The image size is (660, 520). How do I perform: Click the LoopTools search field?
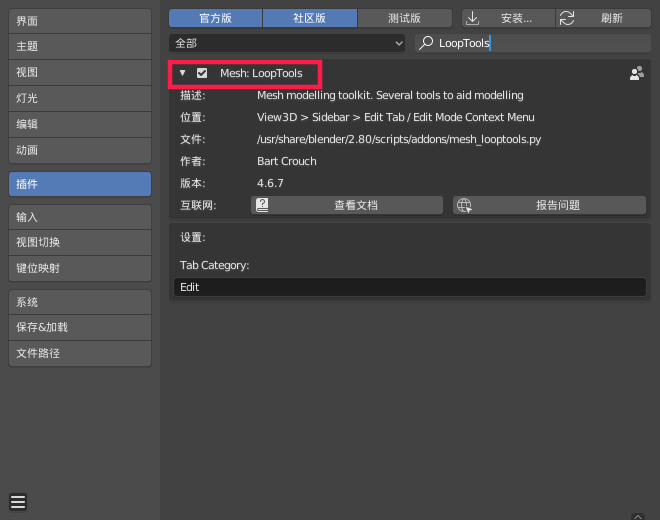pos(533,43)
